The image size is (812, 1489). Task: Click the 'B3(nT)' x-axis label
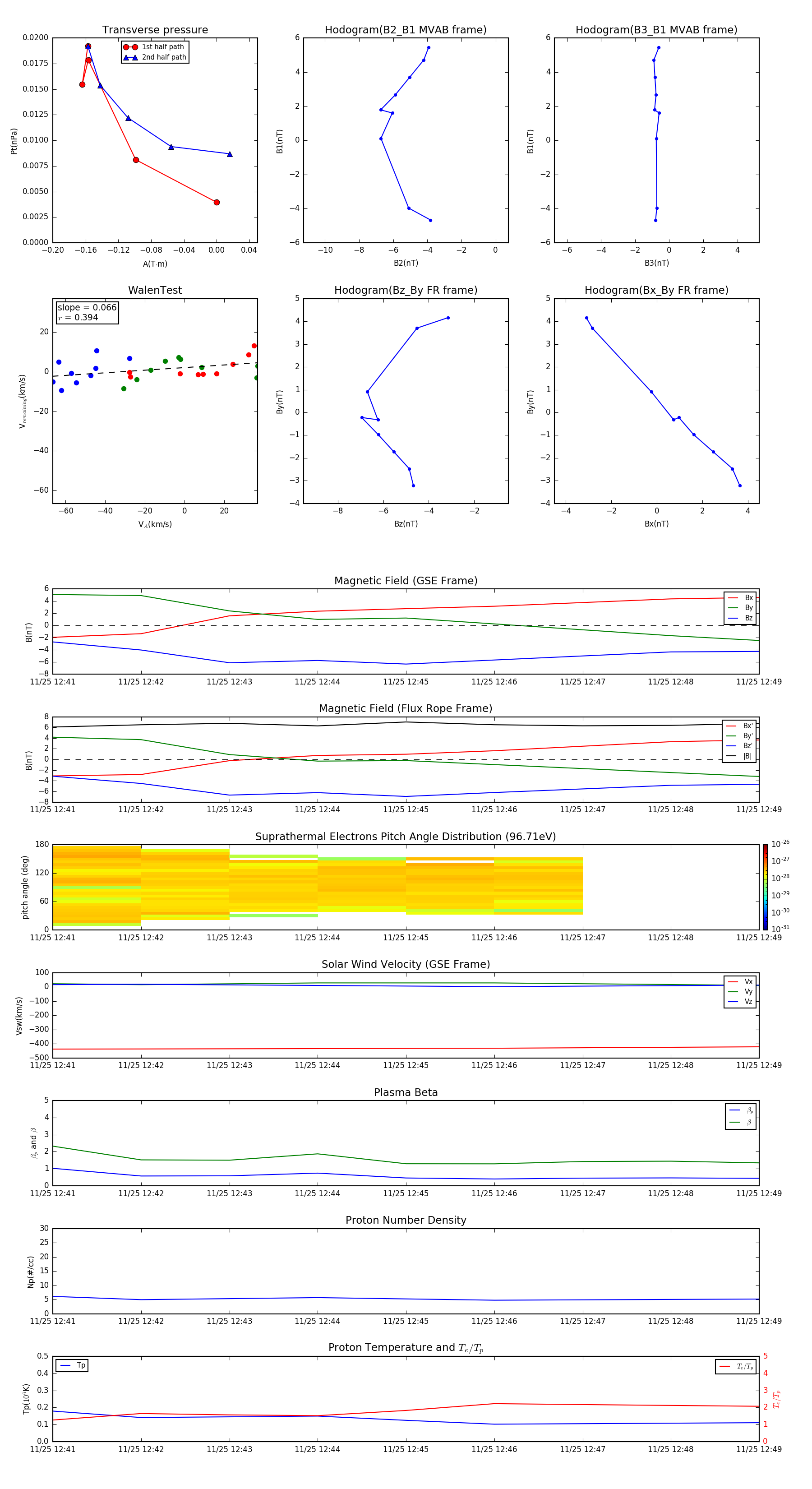click(x=656, y=263)
